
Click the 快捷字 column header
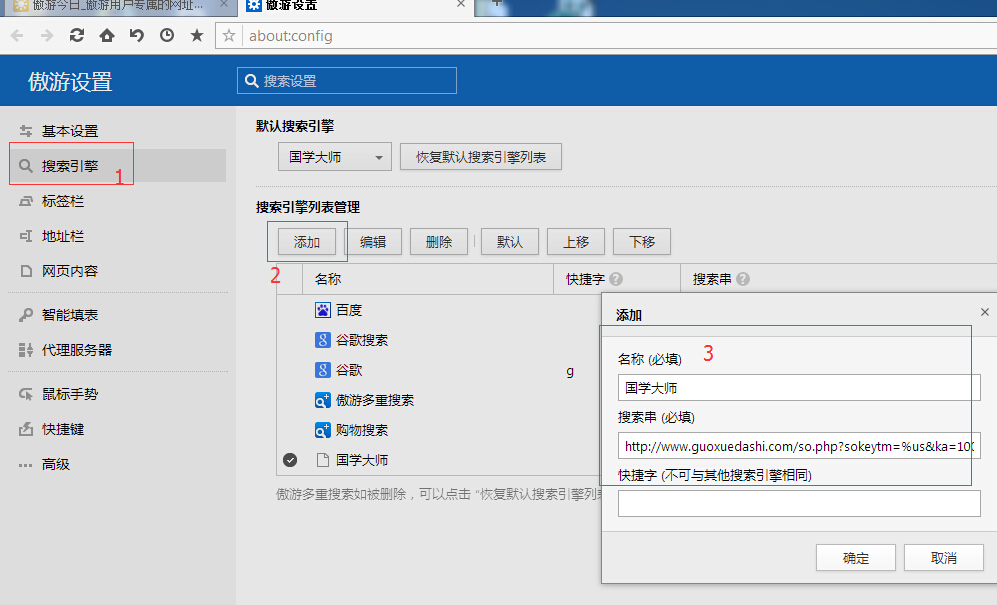click(x=617, y=279)
